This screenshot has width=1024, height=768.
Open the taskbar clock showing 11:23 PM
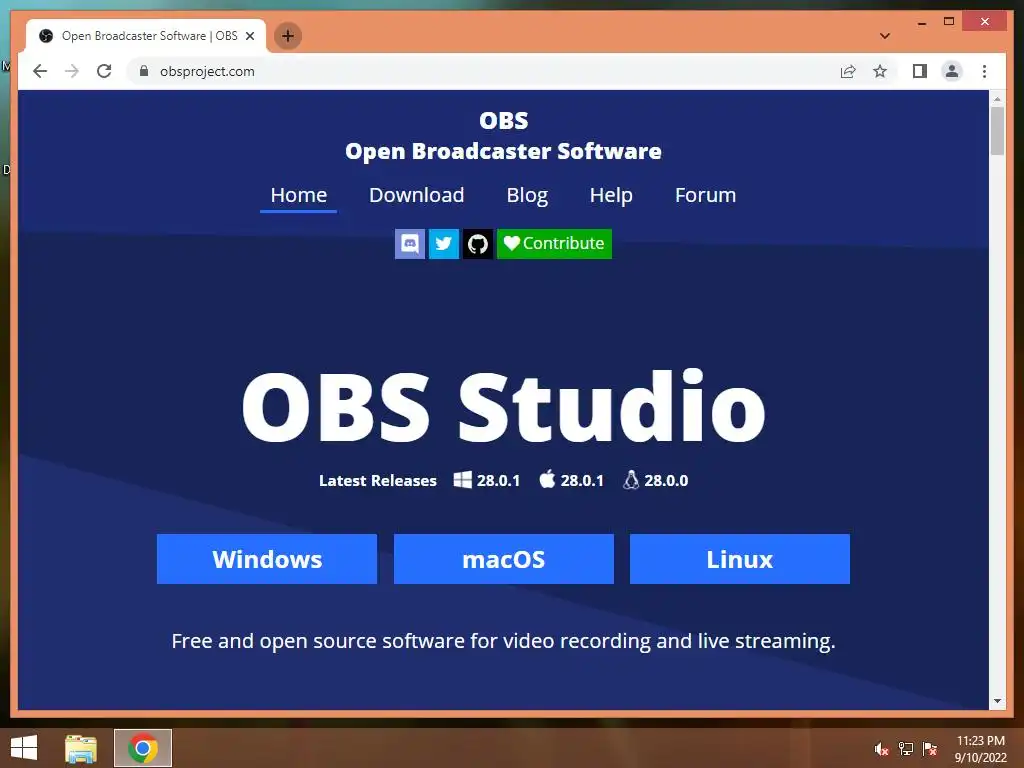coord(981,749)
